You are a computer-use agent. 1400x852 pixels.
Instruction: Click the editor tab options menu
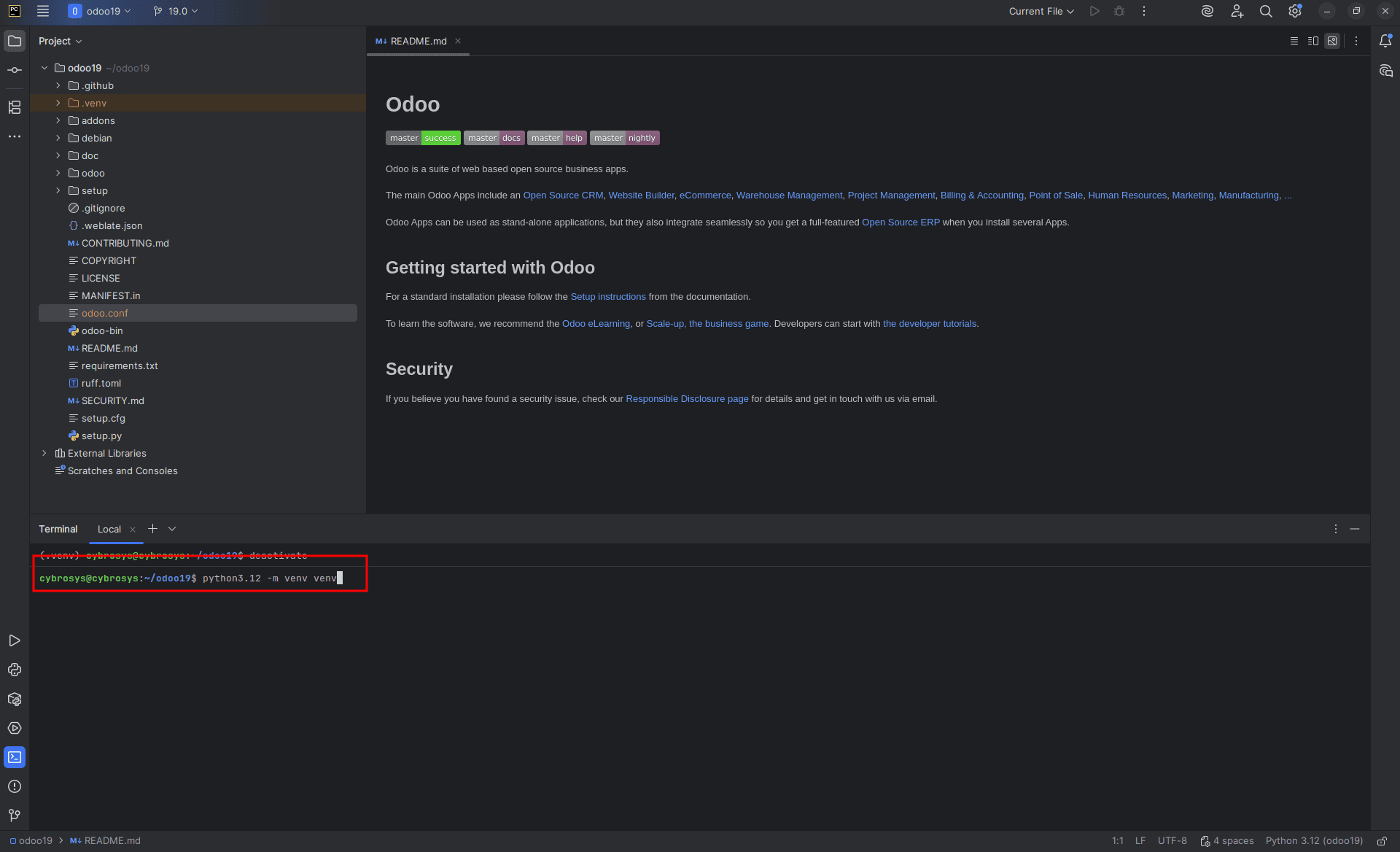(x=1356, y=41)
